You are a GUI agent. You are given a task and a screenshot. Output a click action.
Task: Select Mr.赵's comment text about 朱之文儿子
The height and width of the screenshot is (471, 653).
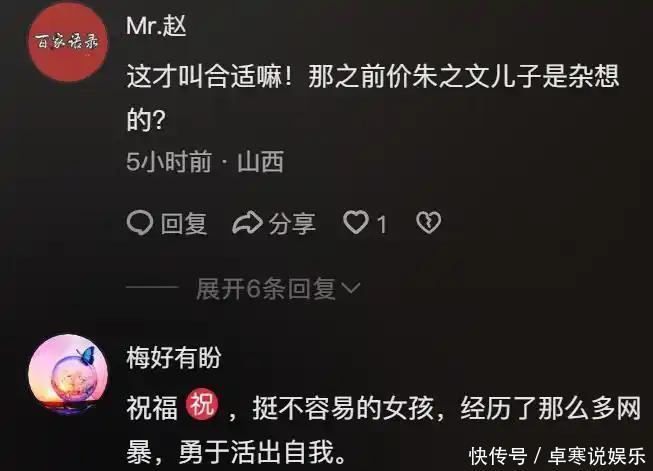(x=373, y=98)
